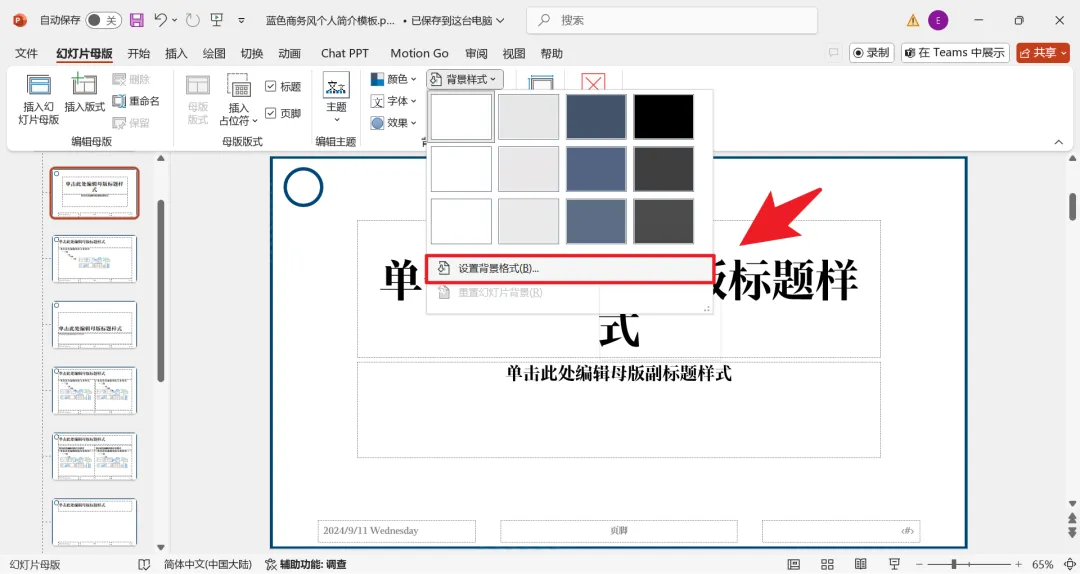Click the footer date placeholder
The image size is (1080, 574).
[396, 531]
